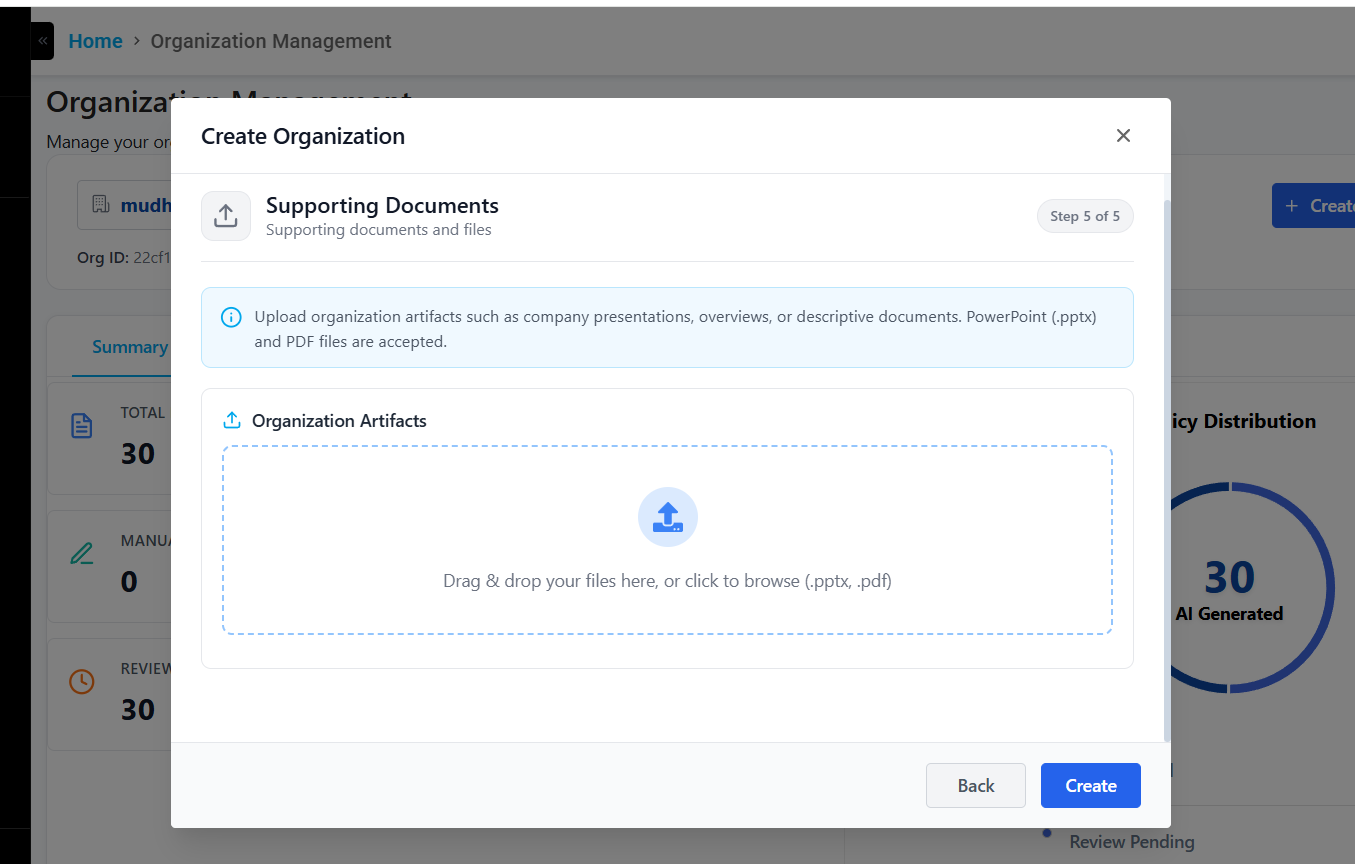The width and height of the screenshot is (1355, 864).
Task: Click the background blue Create button
Action: tap(1313, 205)
